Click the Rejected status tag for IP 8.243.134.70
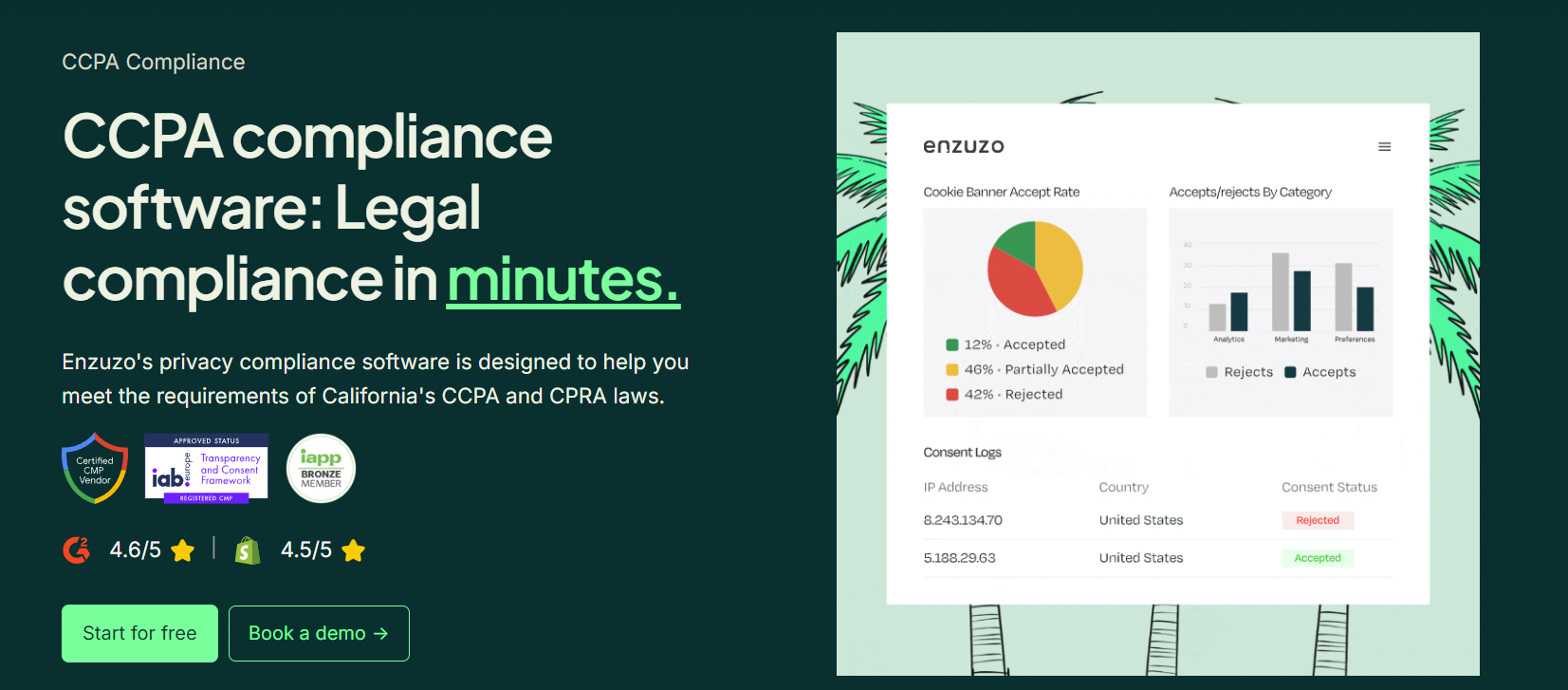 tap(1318, 519)
